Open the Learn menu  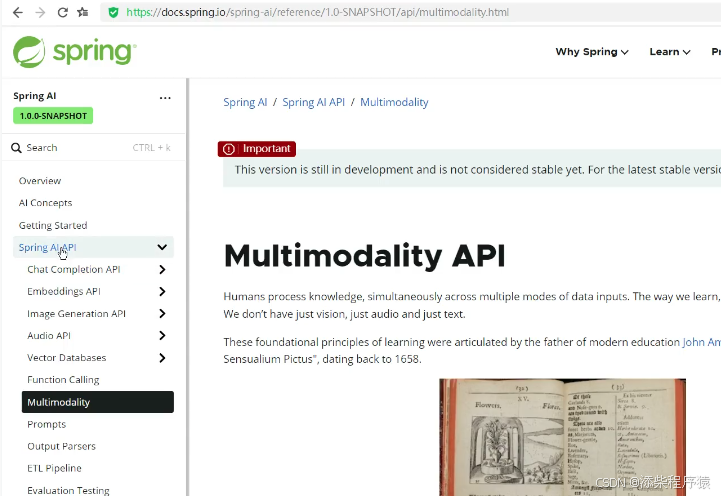click(x=670, y=52)
